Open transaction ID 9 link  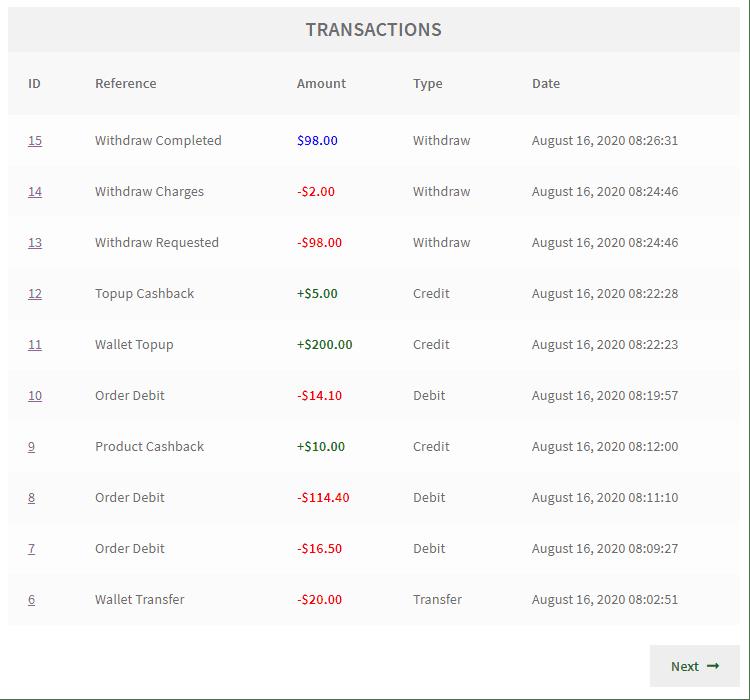point(32,447)
